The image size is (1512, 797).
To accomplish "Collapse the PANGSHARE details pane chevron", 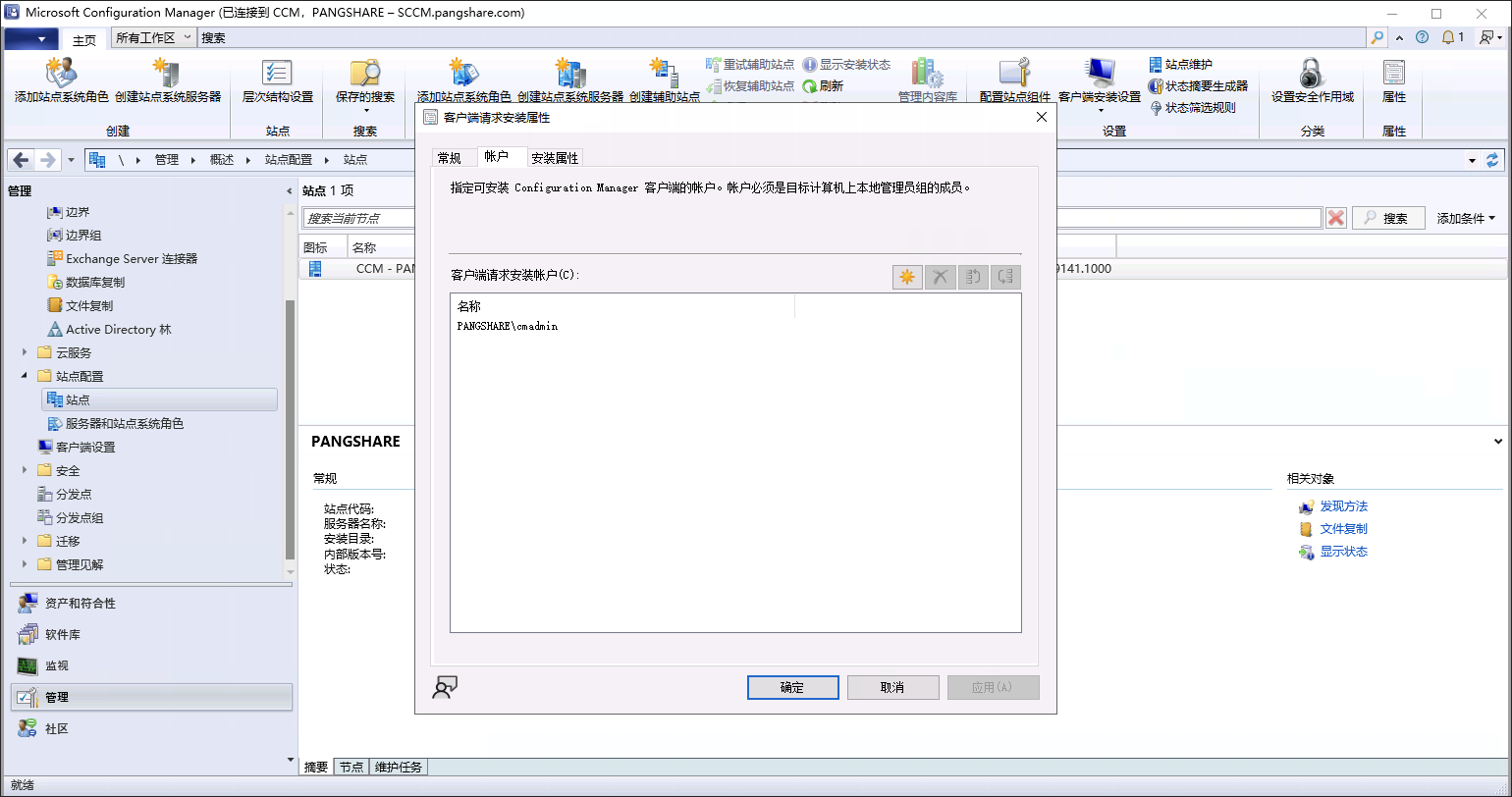I will point(1497,442).
